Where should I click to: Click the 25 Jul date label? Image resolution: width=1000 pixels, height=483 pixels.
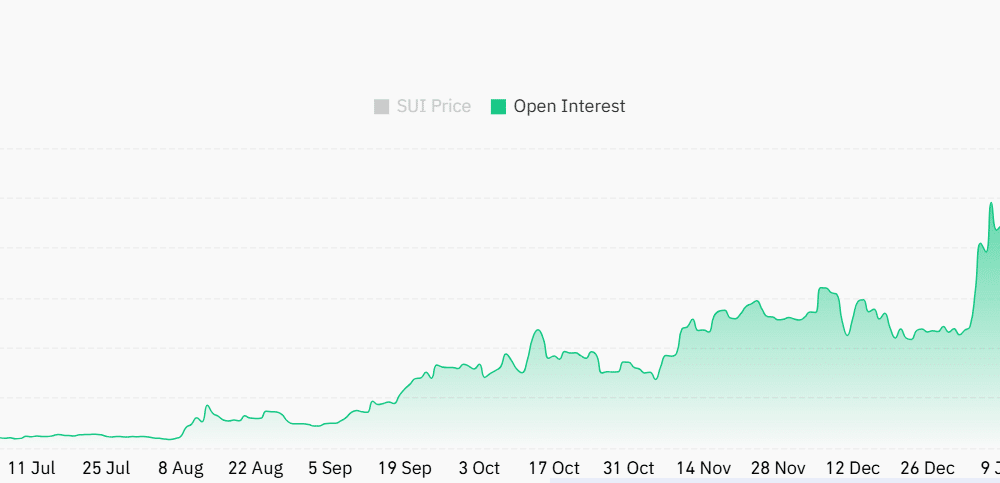point(106,468)
